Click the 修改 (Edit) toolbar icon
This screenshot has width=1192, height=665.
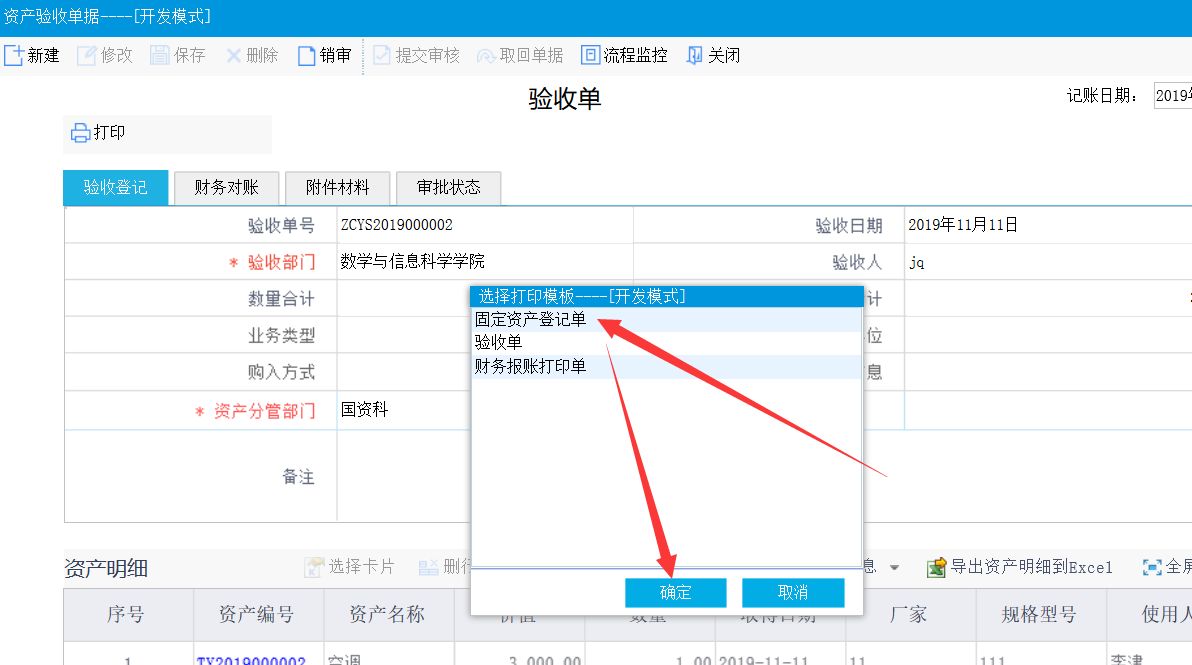pyautogui.click(x=87, y=56)
